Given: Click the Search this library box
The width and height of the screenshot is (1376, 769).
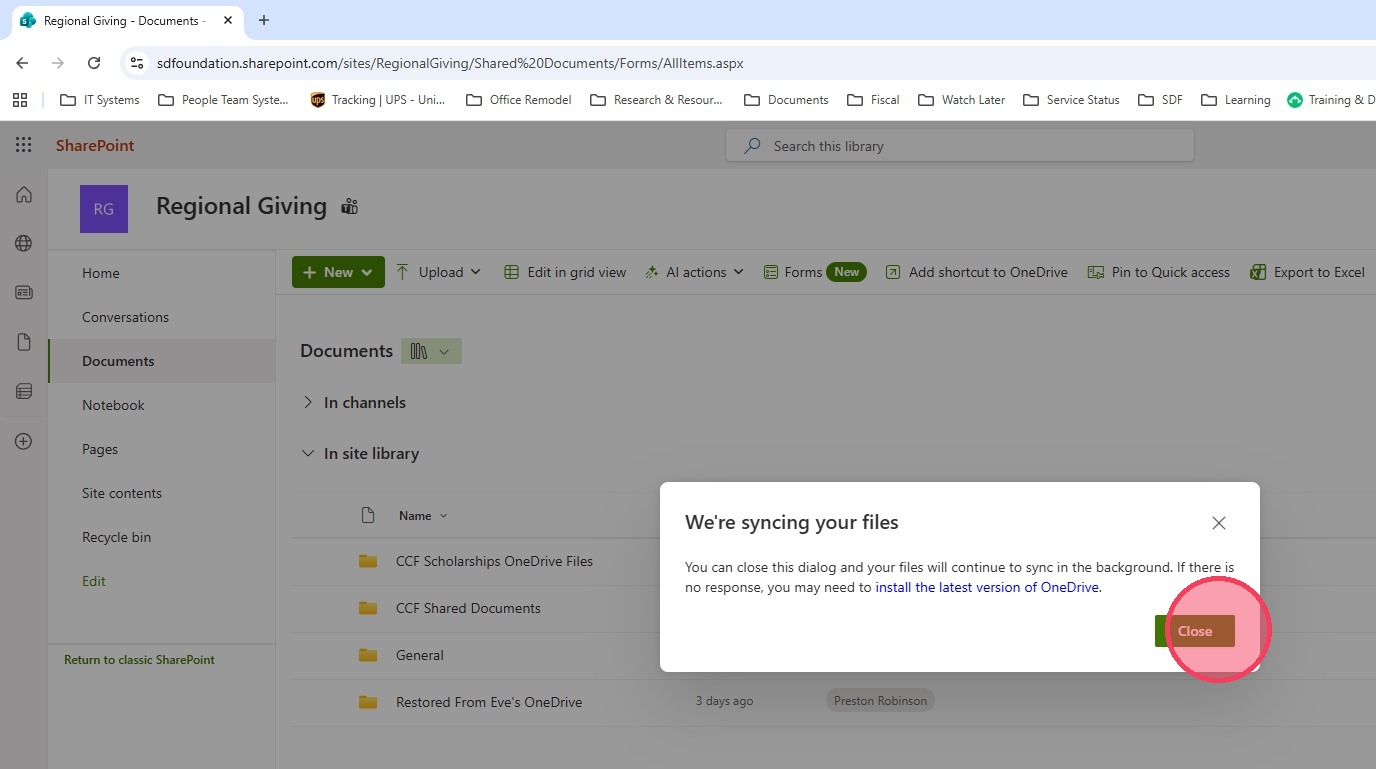Looking at the screenshot, I should coord(960,146).
